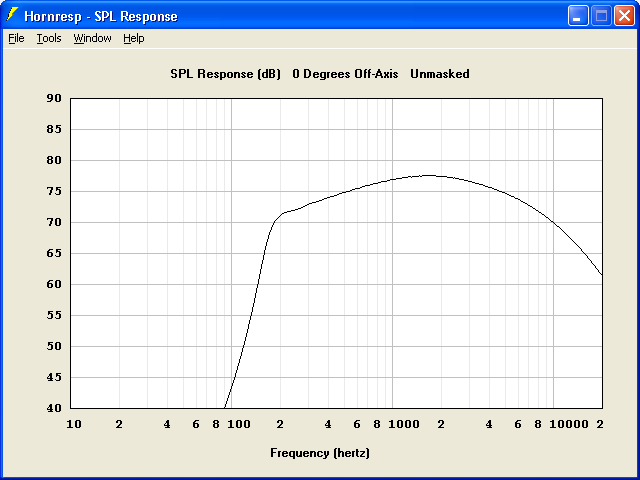The height and width of the screenshot is (480, 640).
Task: Open the Window menu
Action: tap(92, 38)
